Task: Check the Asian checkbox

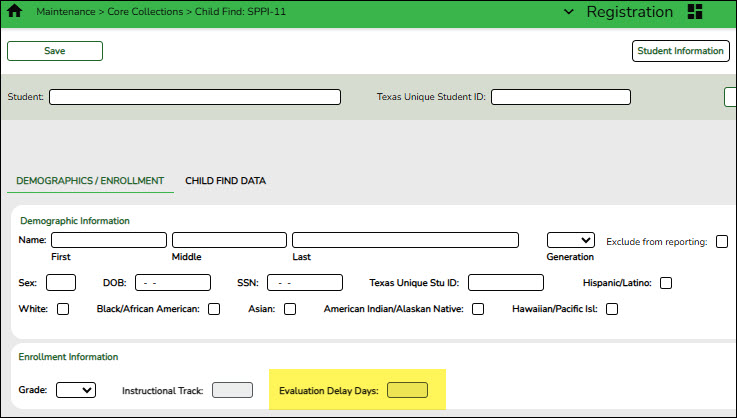Action: 290,309
